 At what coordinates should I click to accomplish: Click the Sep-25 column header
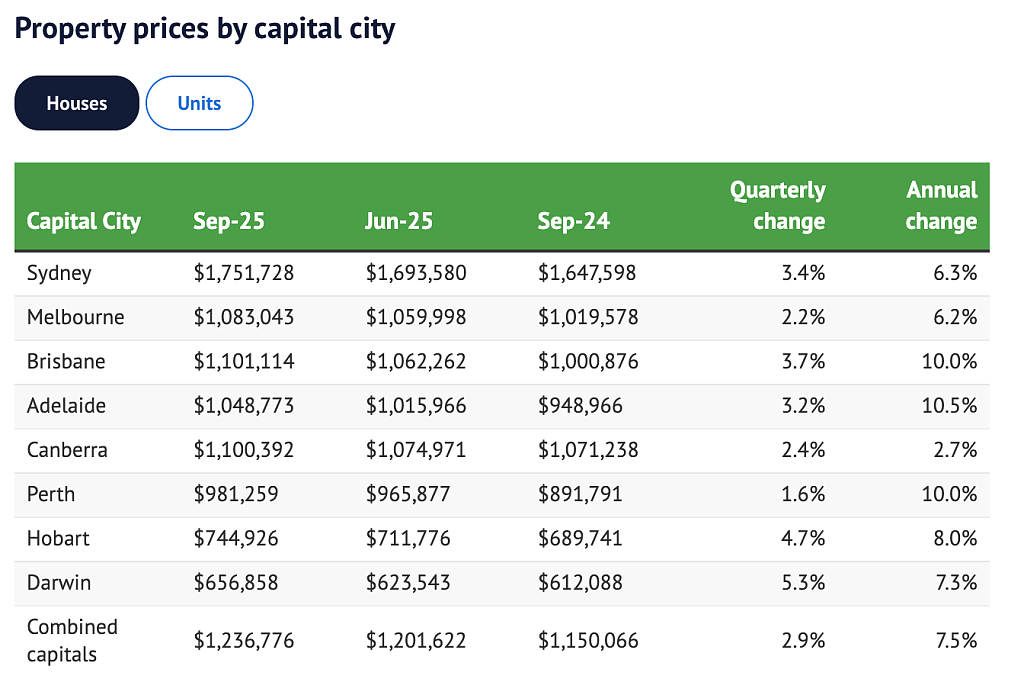tap(229, 221)
